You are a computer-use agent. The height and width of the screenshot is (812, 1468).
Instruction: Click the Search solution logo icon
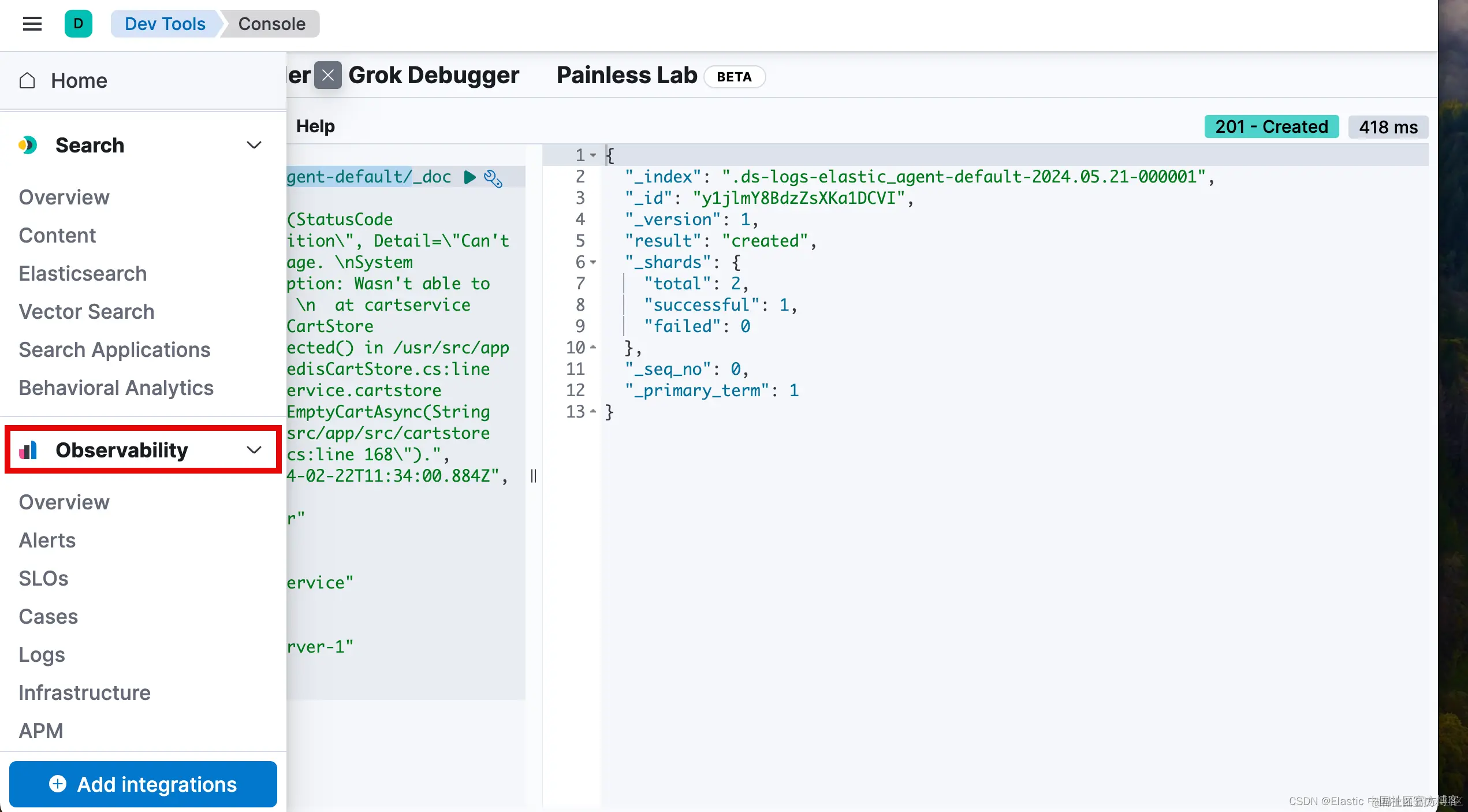28,145
